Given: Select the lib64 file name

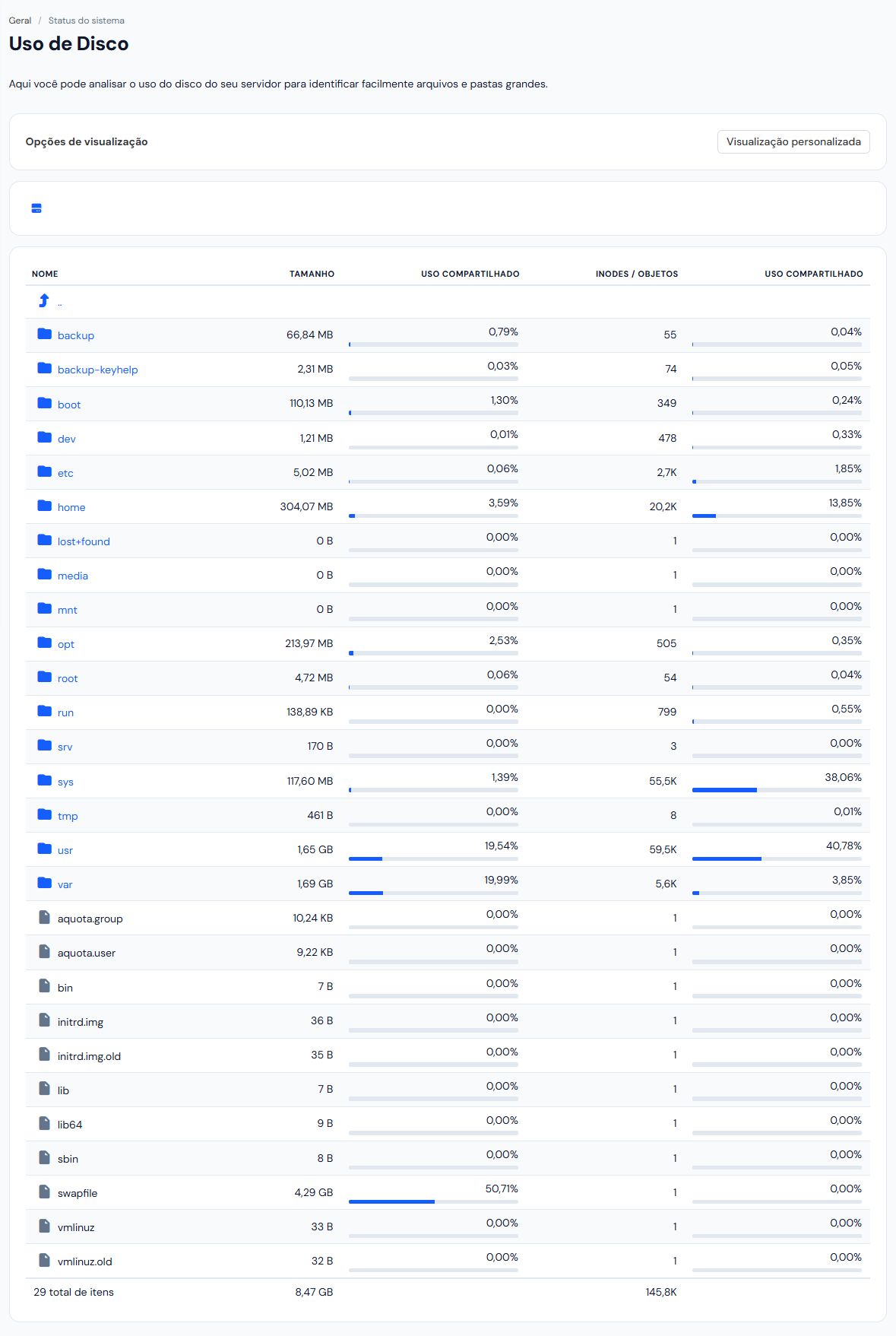Looking at the screenshot, I should coord(70,1125).
